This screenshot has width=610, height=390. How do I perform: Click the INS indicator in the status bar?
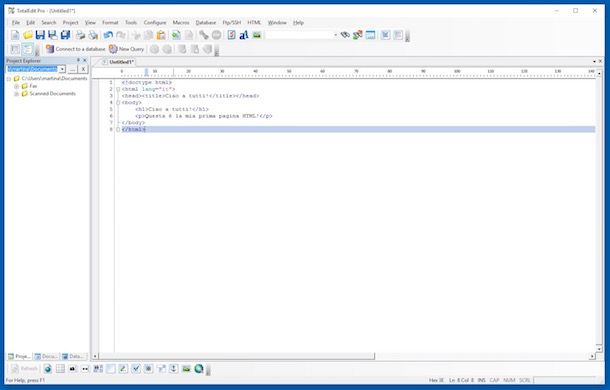click(482, 380)
